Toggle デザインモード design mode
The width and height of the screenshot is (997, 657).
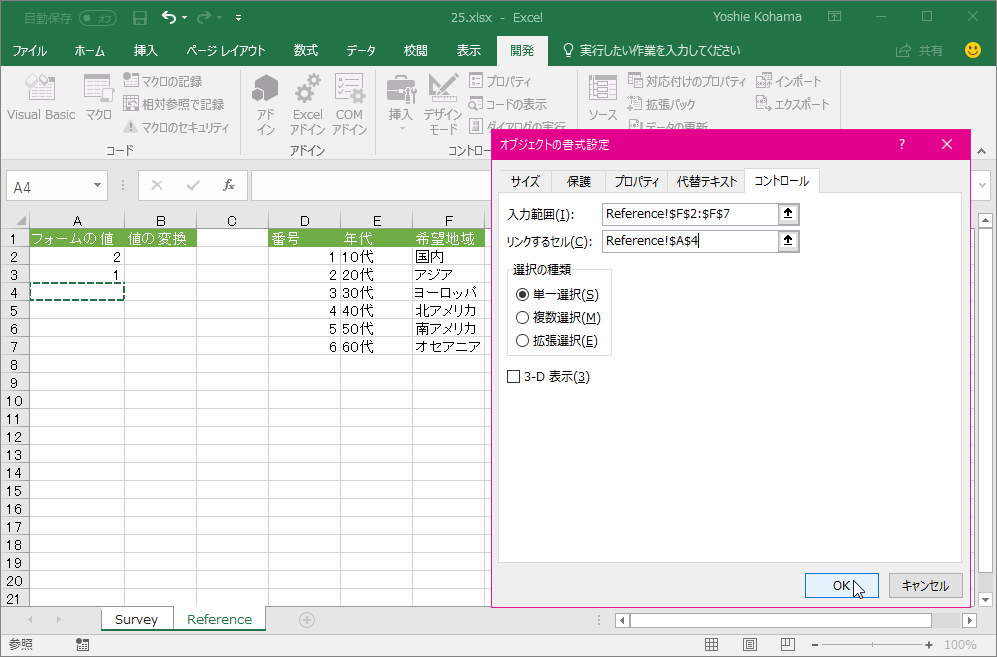tap(443, 105)
